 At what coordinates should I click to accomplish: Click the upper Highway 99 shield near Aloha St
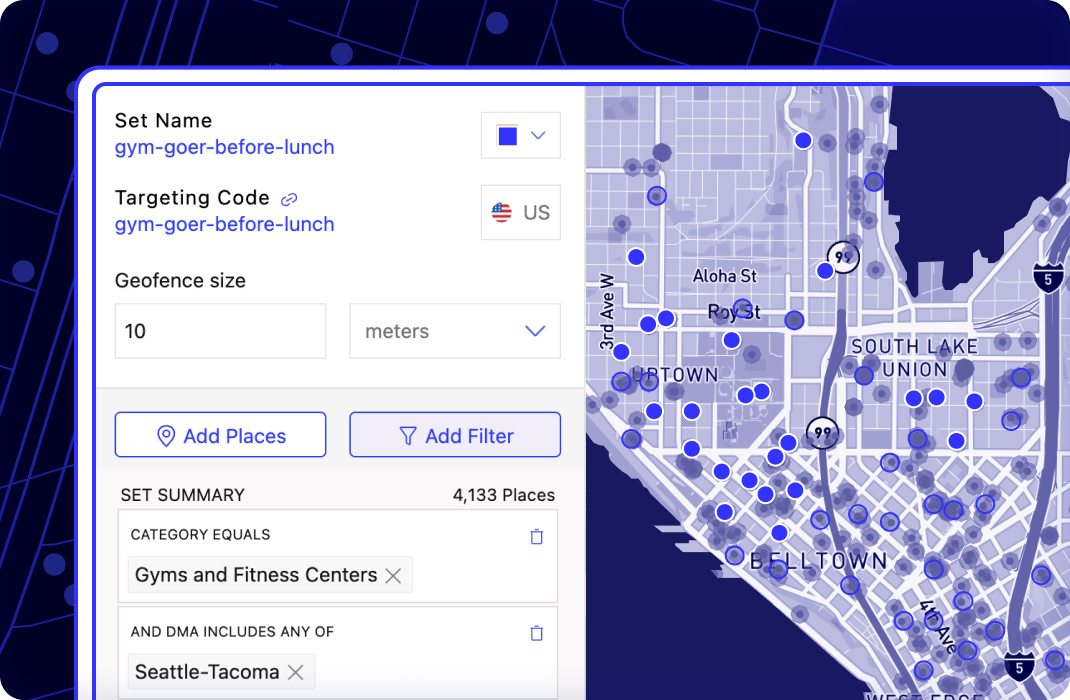pos(843,257)
